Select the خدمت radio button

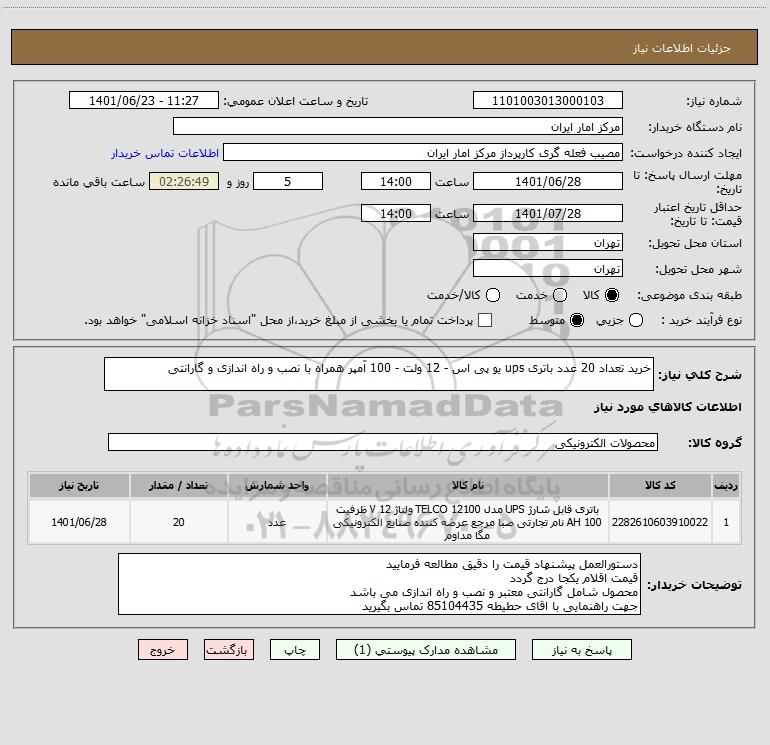point(560,295)
